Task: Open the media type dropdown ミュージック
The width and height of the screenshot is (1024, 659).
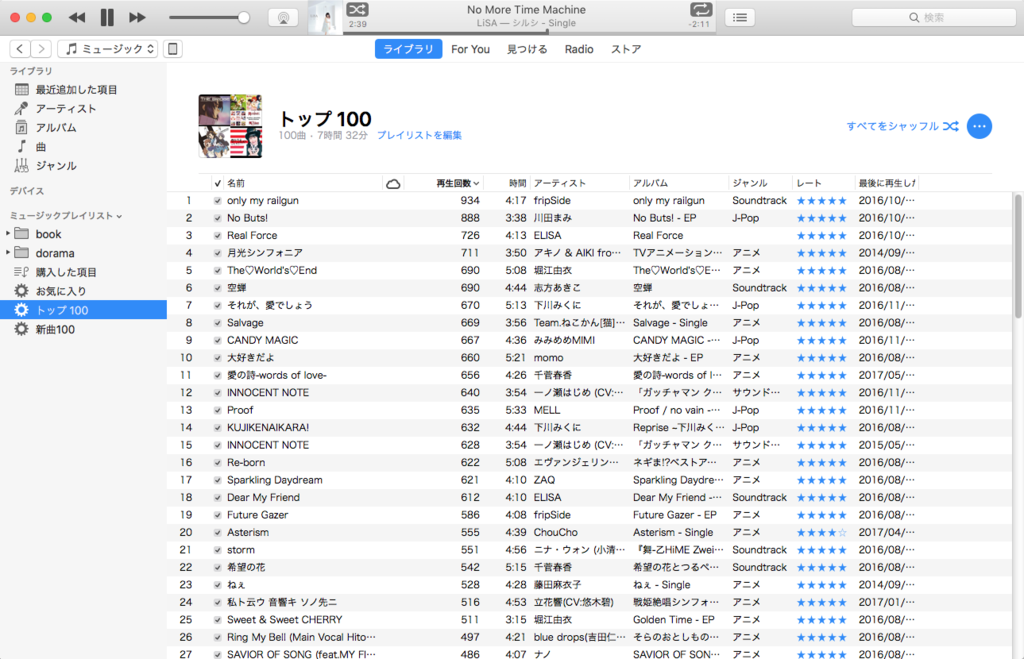Action: (x=108, y=49)
